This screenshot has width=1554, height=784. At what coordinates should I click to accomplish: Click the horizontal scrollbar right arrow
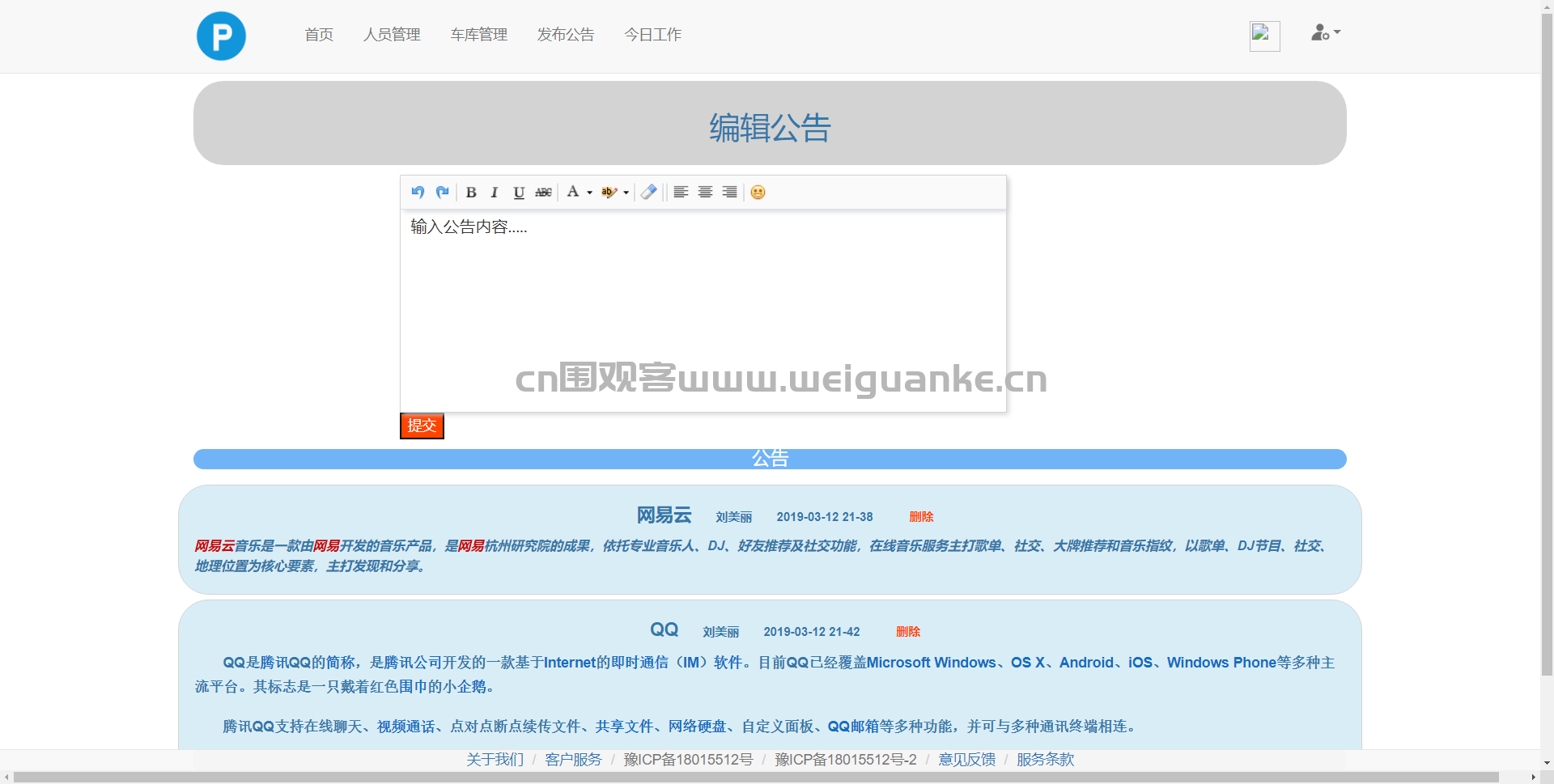point(1533,778)
